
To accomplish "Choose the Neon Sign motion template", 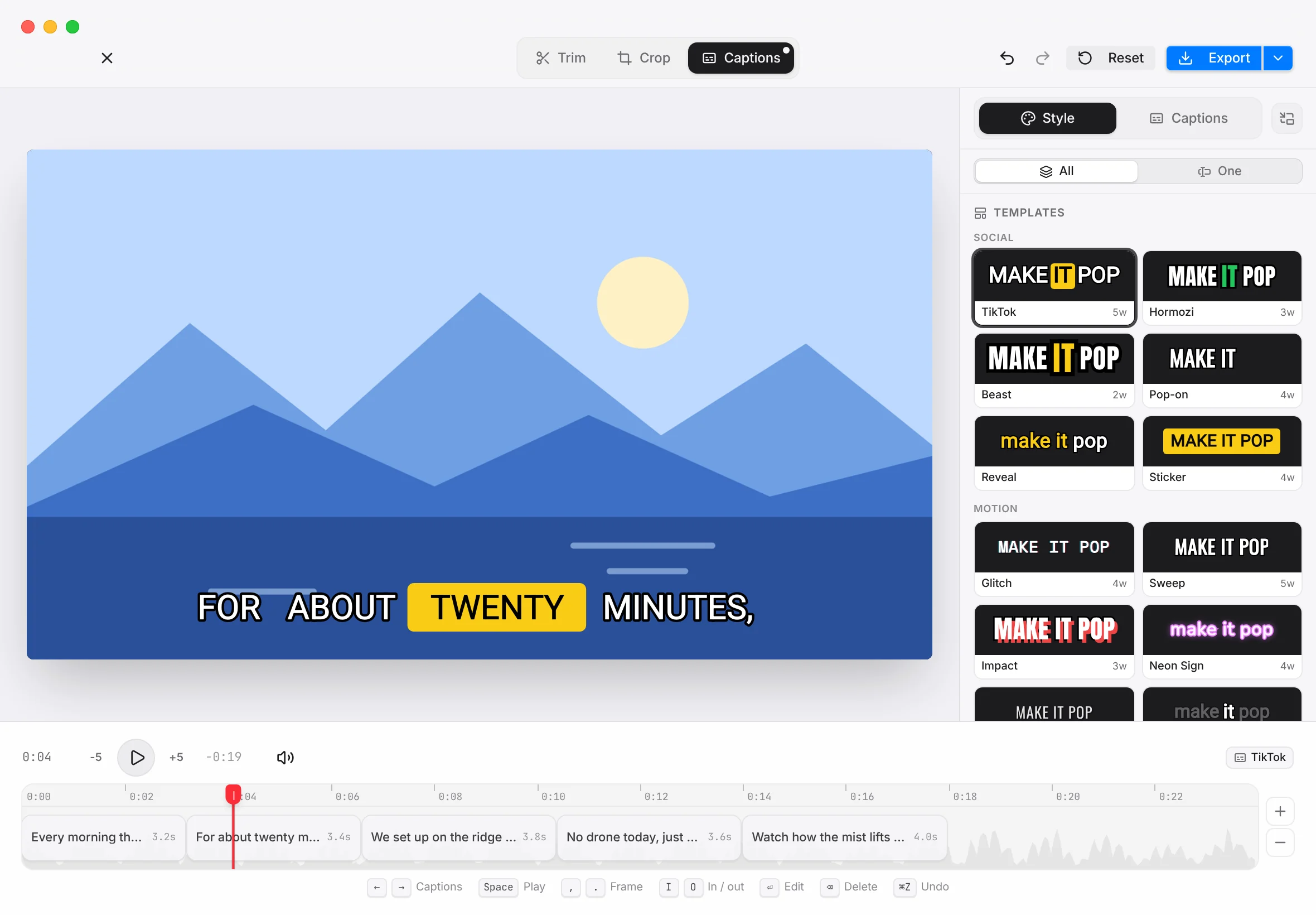I will 1221,642.
